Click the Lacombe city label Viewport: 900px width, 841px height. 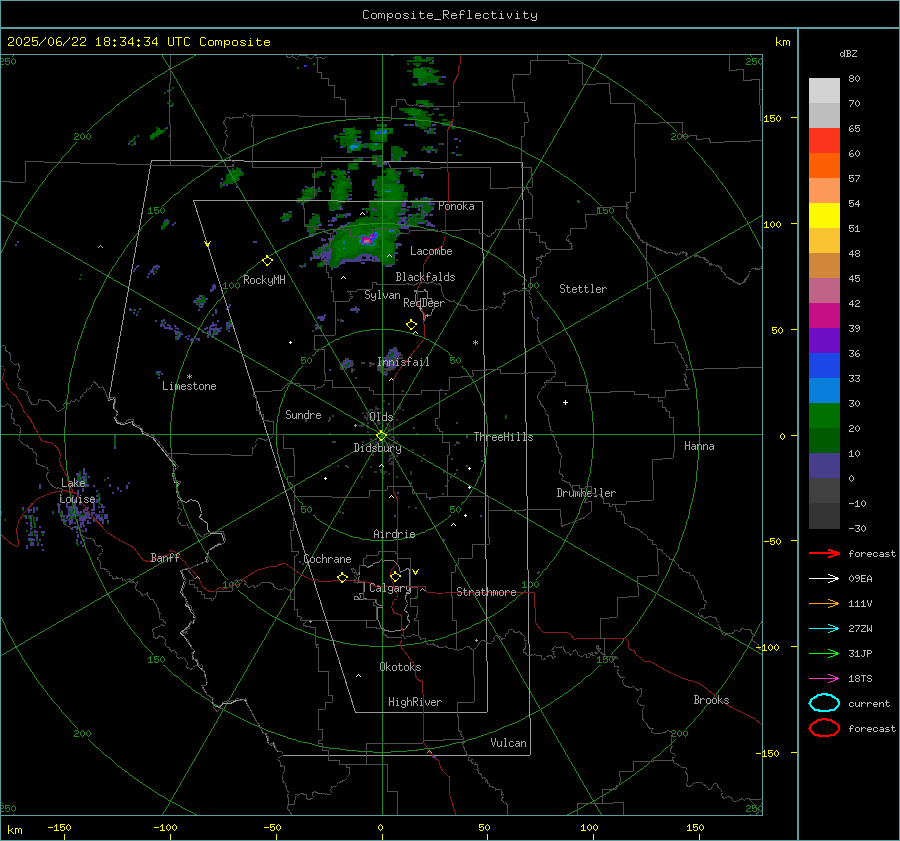click(431, 251)
